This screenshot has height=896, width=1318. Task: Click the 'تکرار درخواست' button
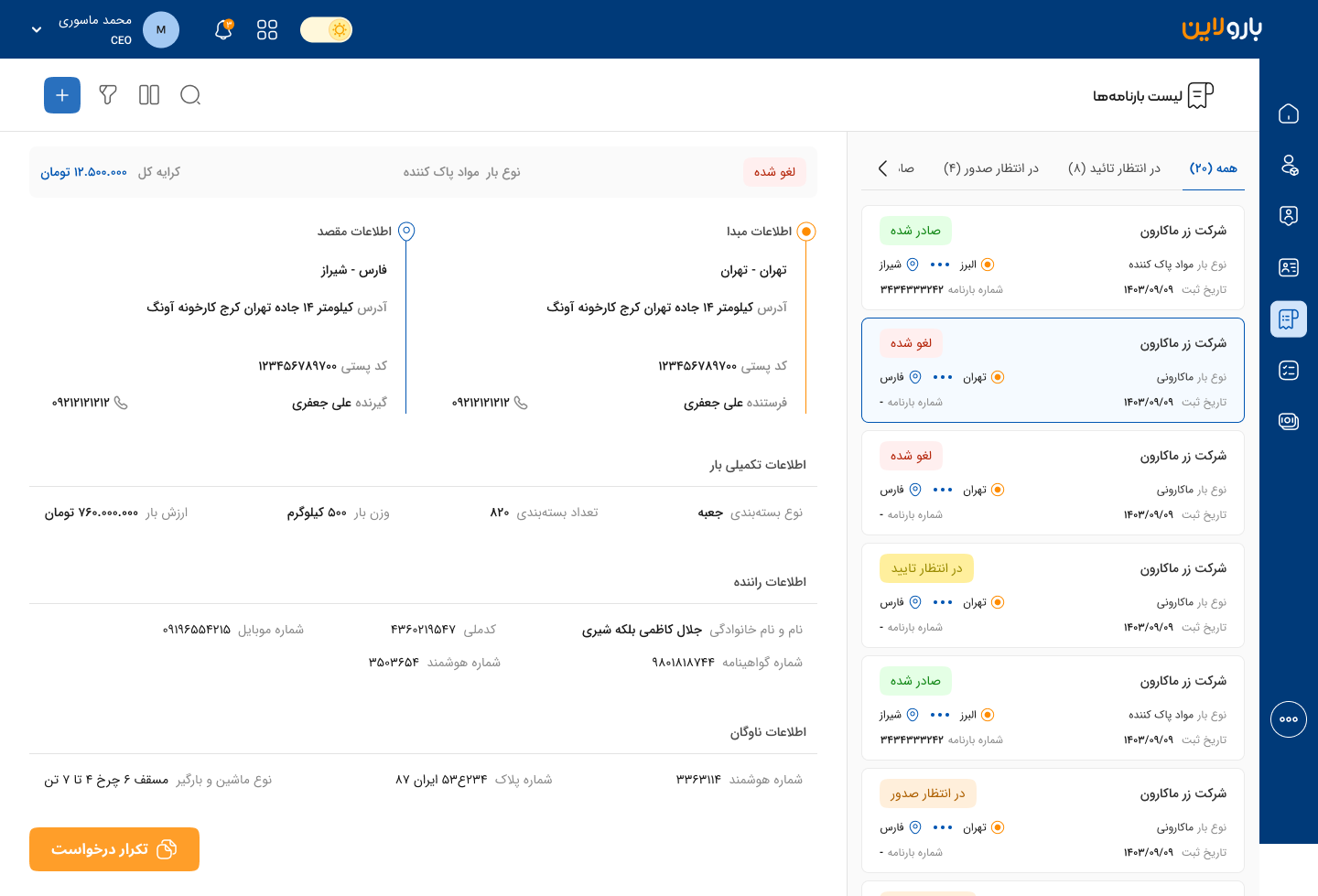point(114,849)
